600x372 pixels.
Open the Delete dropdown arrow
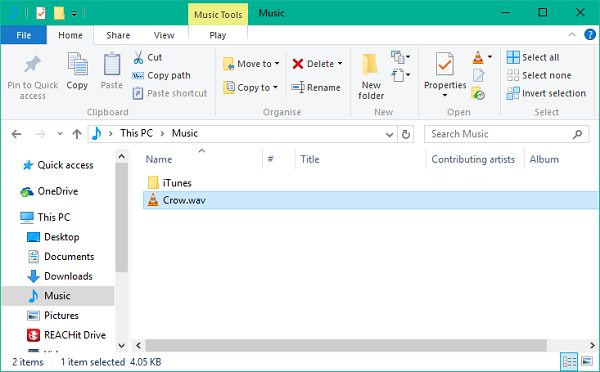[x=340, y=64]
